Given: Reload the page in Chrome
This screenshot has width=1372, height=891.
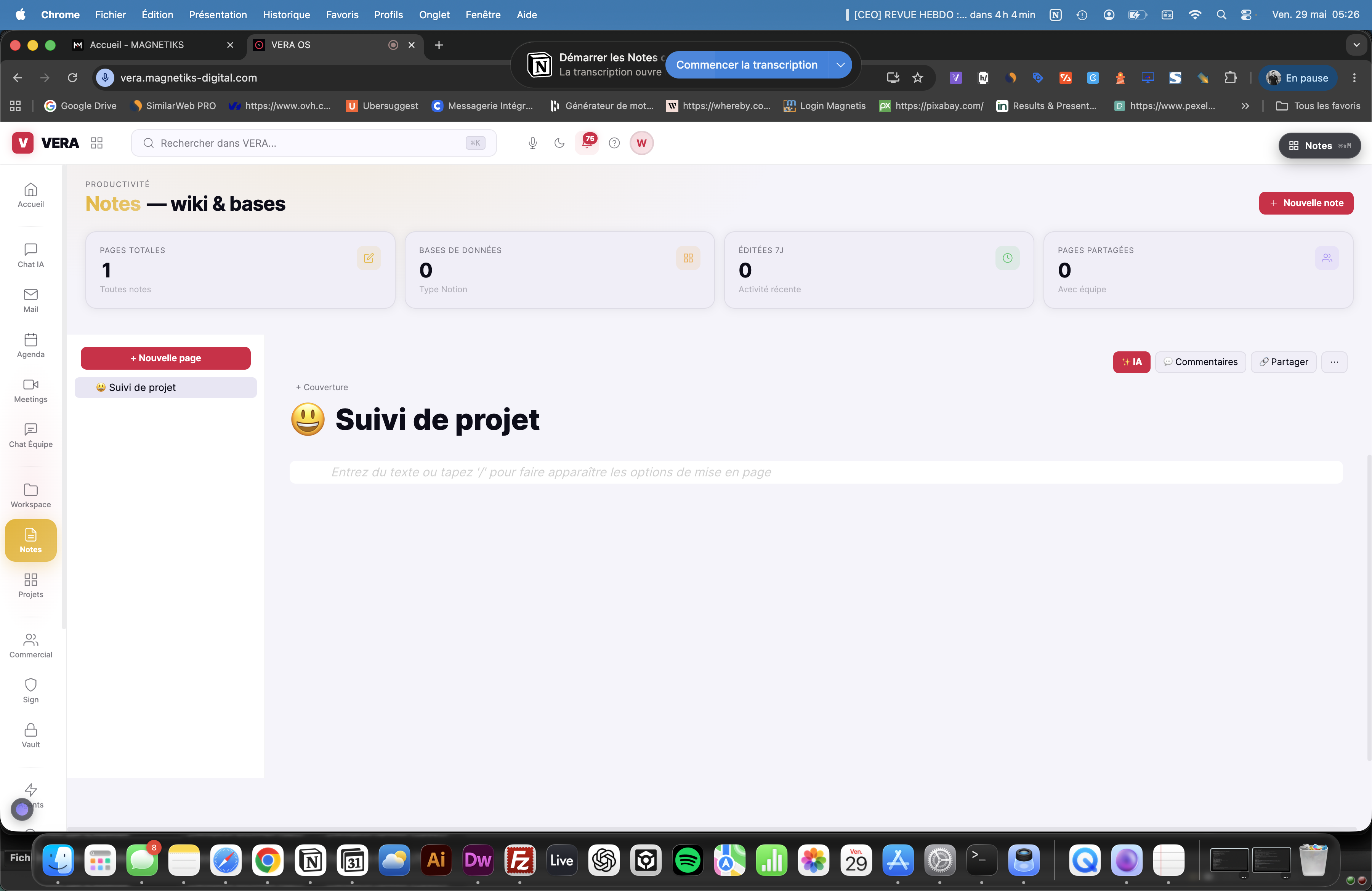Looking at the screenshot, I should (x=73, y=78).
